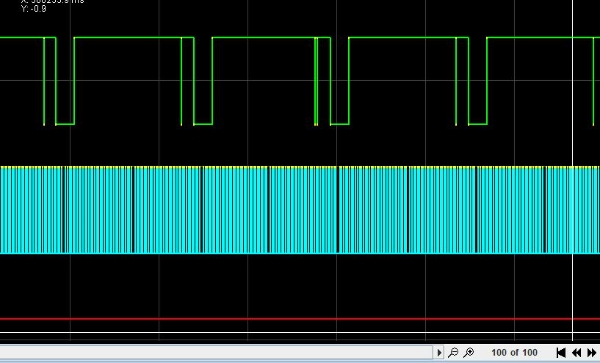Jump to the first buffer with skip-to-start button

tap(561, 352)
